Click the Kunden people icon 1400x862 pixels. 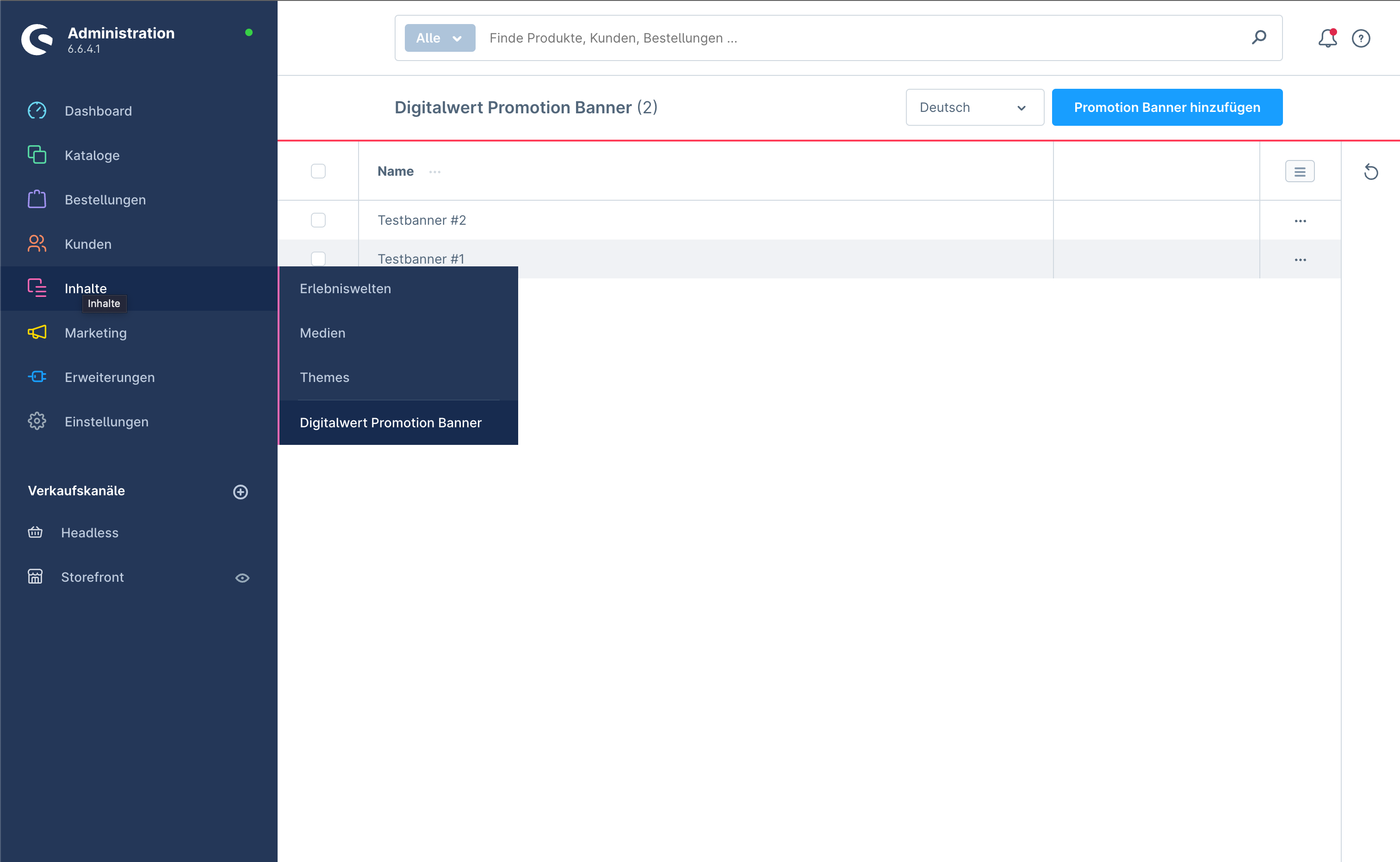37,244
